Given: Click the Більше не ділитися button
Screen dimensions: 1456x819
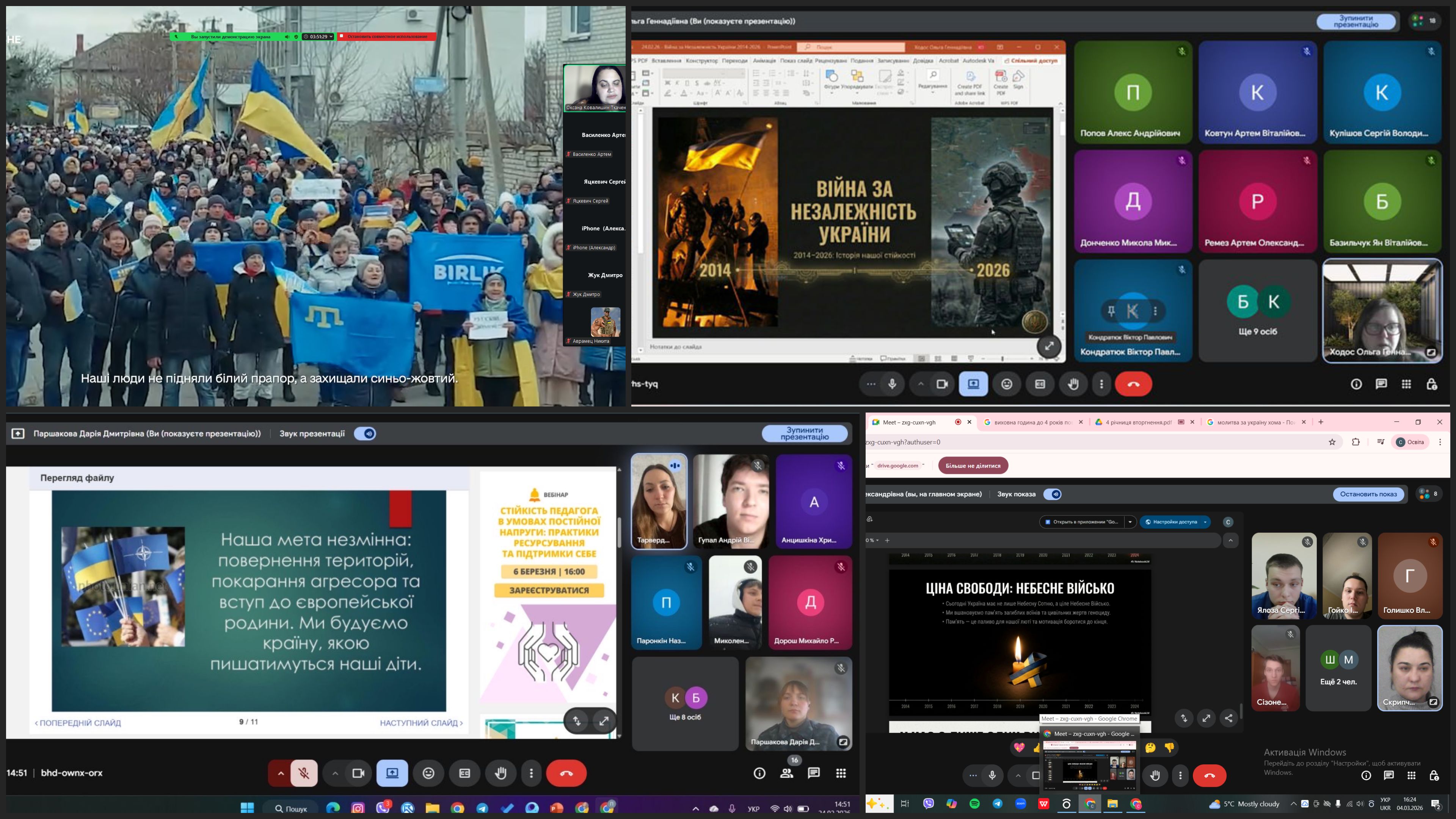Looking at the screenshot, I should [x=973, y=466].
